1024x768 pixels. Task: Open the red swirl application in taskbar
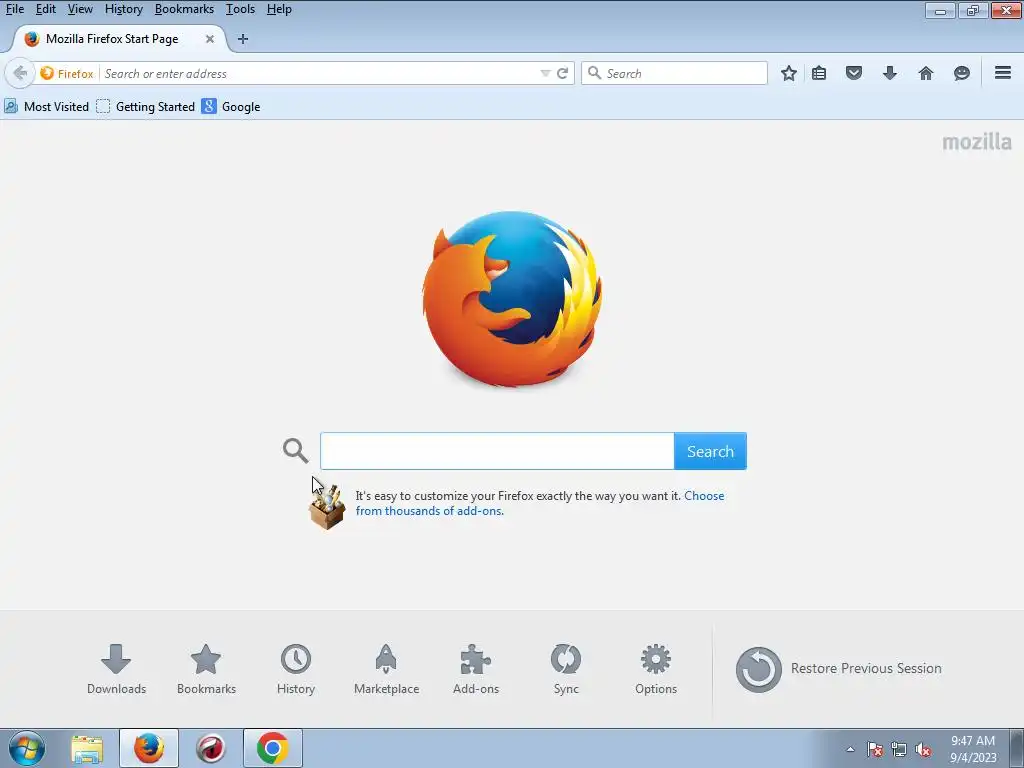(210, 748)
